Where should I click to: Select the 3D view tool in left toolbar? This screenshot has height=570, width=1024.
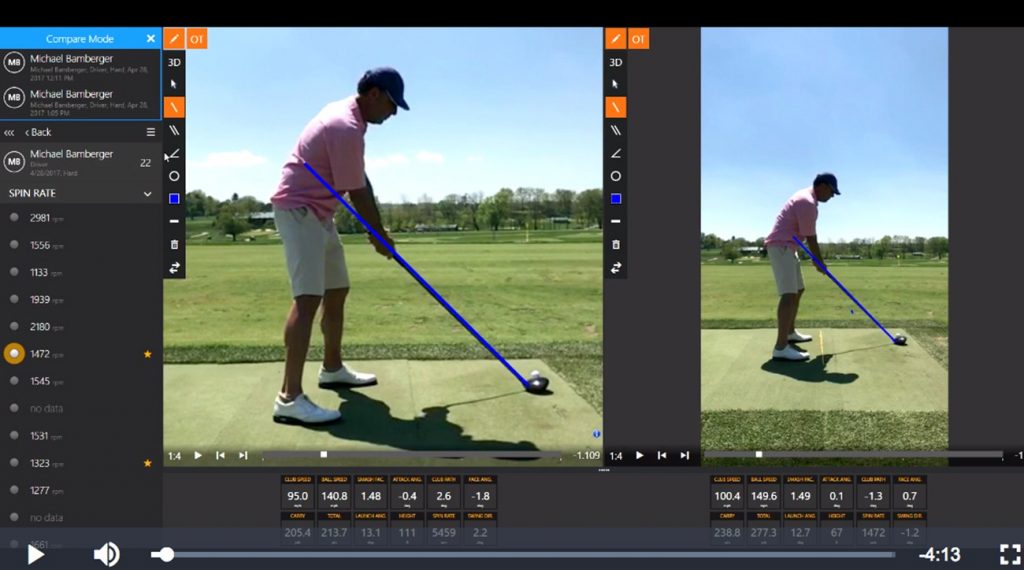pos(174,62)
